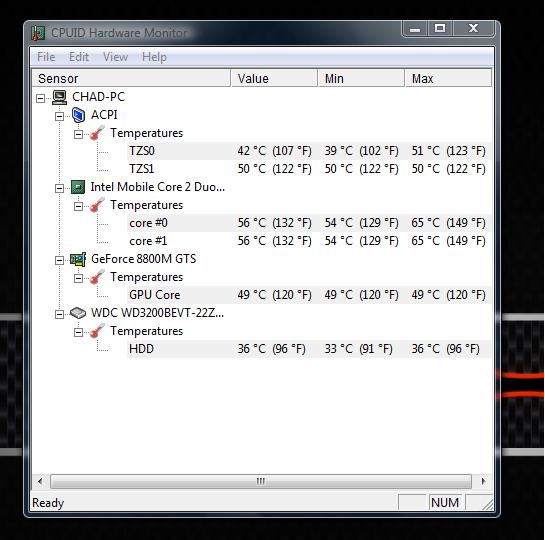This screenshot has height=540, width=545.
Task: Click the CHAD-PC computer icon
Action: [59, 97]
